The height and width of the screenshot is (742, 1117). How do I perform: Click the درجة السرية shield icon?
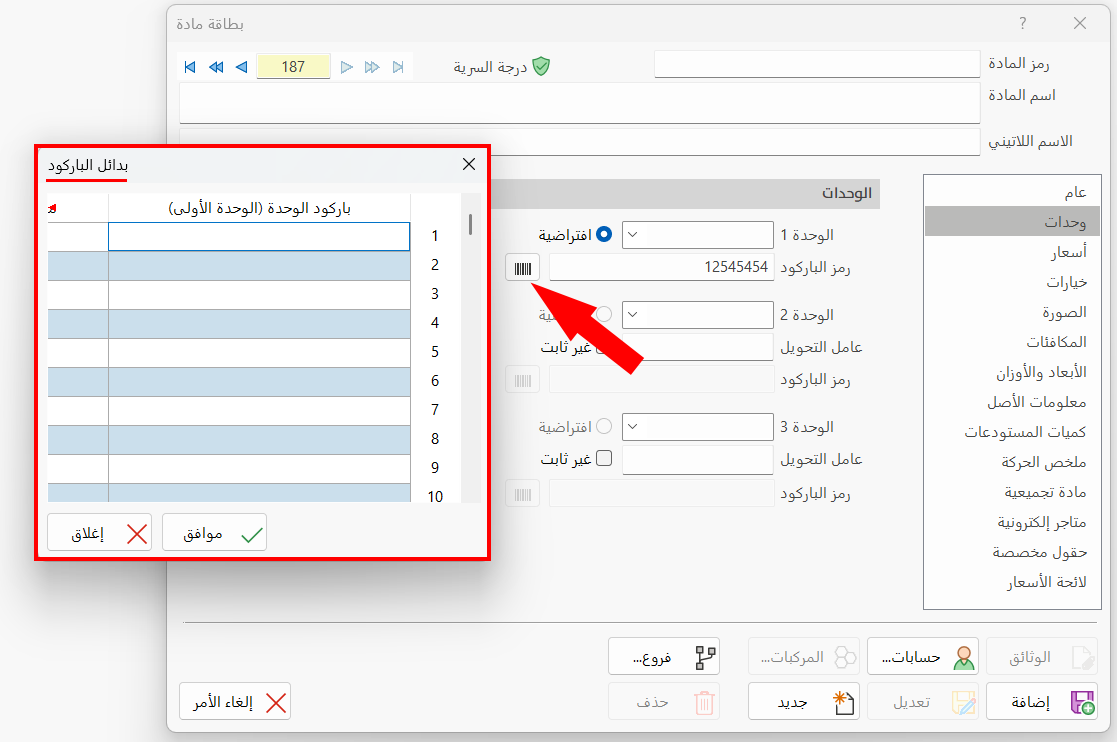tap(541, 66)
